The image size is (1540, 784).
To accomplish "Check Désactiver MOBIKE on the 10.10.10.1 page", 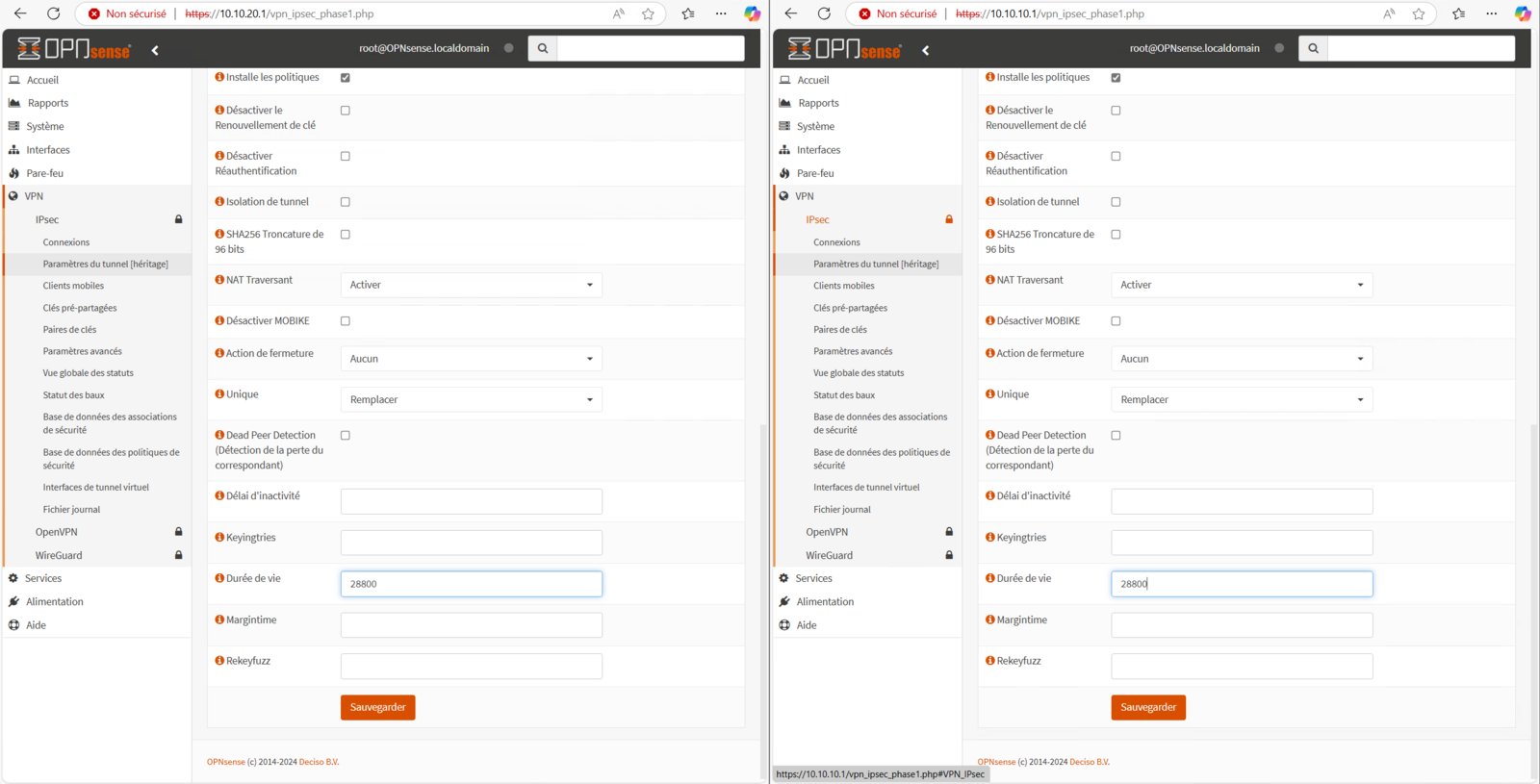I will [x=1116, y=321].
